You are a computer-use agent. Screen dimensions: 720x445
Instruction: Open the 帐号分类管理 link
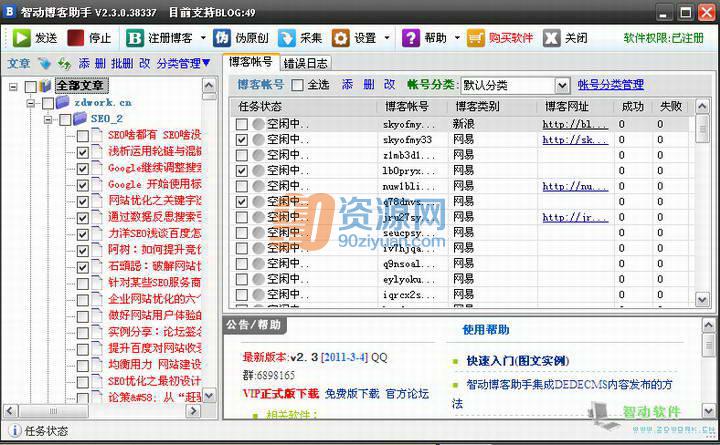coord(610,84)
